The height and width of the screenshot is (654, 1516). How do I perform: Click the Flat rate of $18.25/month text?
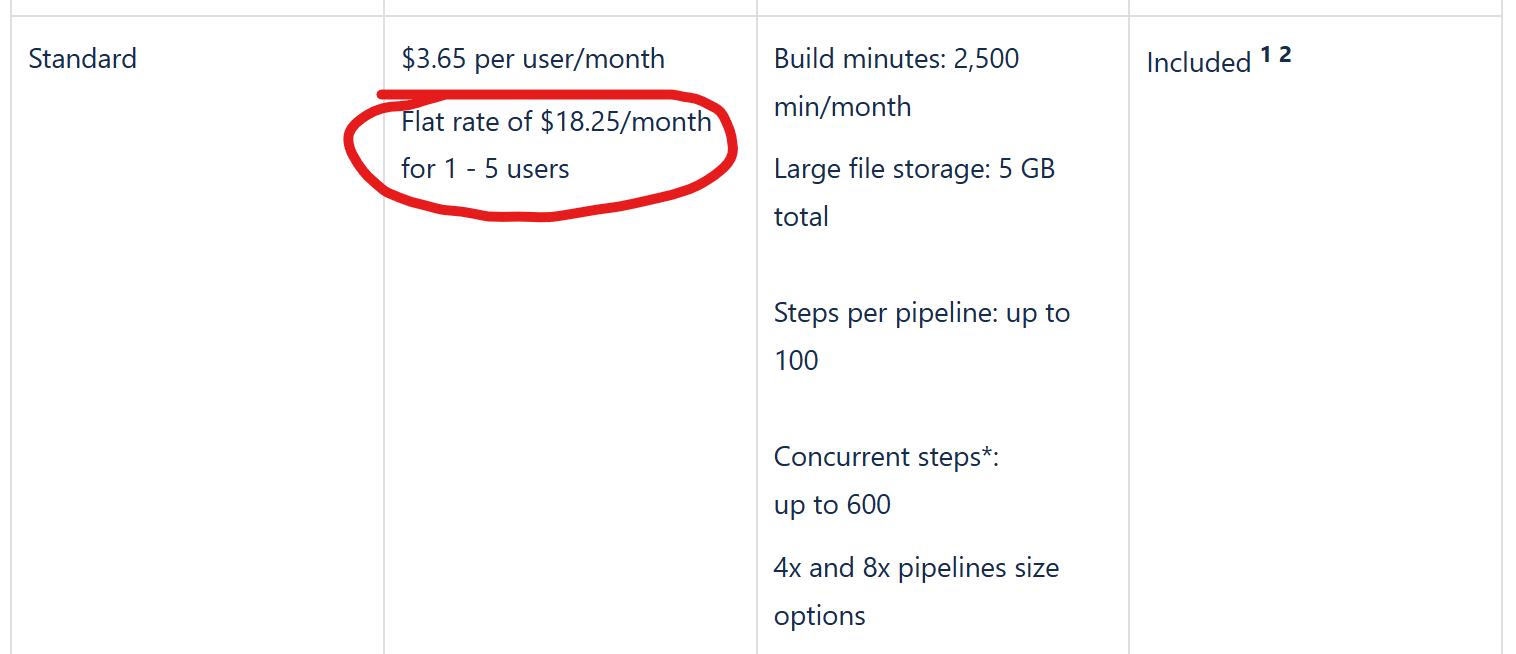(556, 122)
